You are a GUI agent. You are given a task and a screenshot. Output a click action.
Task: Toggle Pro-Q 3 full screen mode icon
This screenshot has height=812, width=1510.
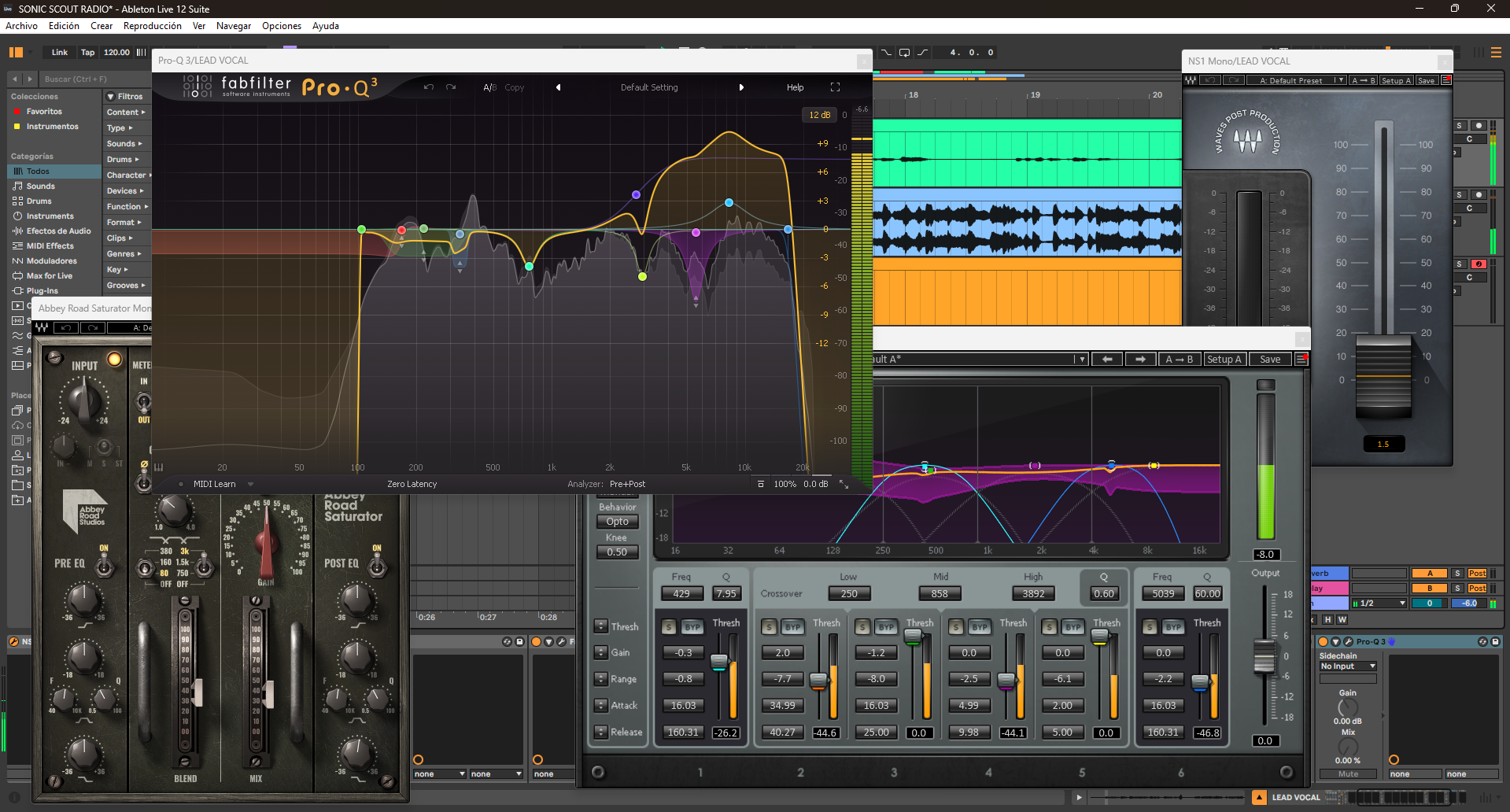835,87
